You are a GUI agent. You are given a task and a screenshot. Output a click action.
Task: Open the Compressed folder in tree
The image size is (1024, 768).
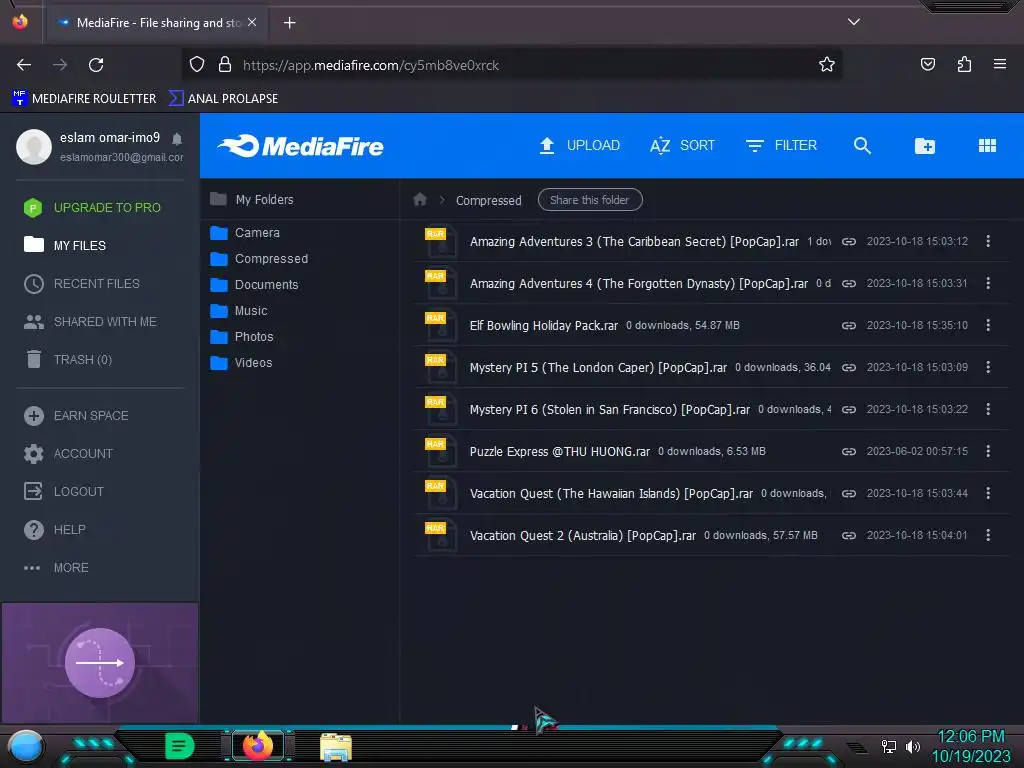(x=259, y=259)
